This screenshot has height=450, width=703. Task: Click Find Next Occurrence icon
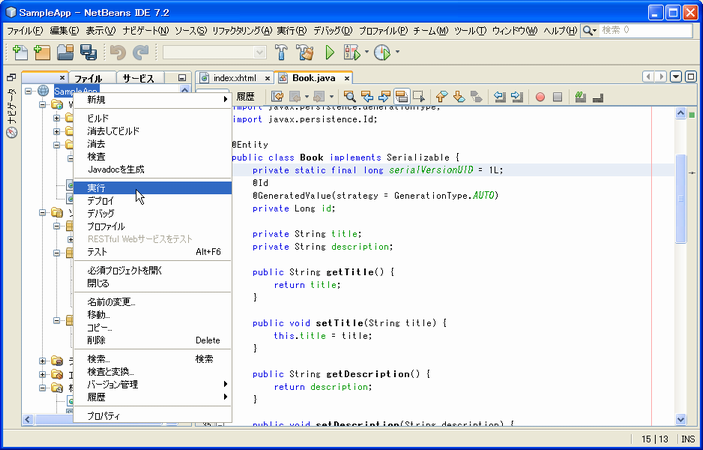[384, 96]
